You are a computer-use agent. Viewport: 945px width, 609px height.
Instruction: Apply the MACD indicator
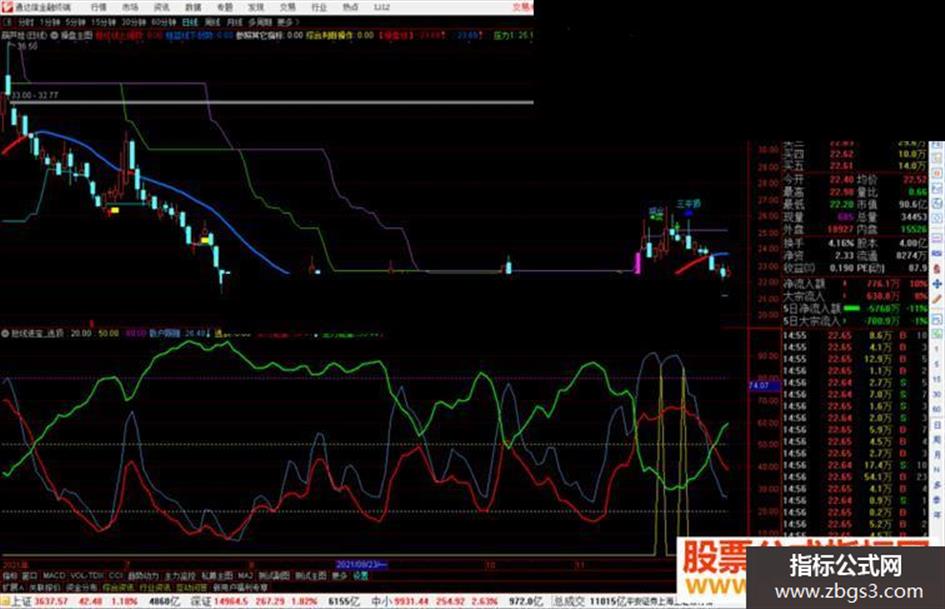pyautogui.click(x=54, y=576)
